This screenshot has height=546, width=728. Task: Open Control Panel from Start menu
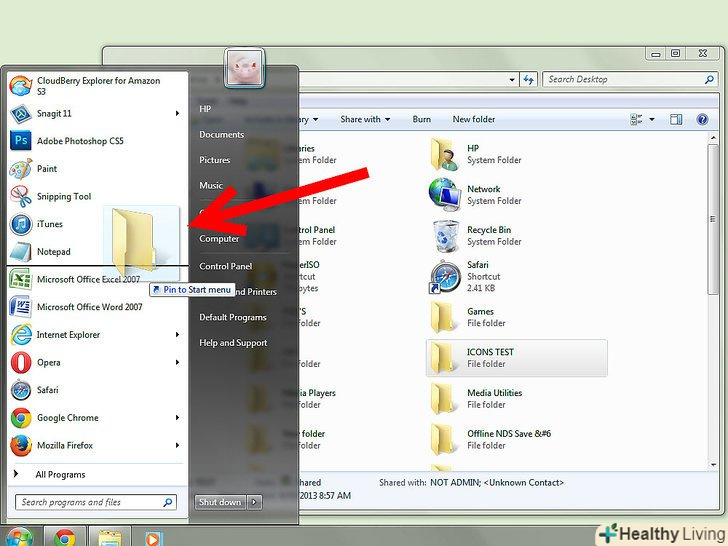[226, 266]
